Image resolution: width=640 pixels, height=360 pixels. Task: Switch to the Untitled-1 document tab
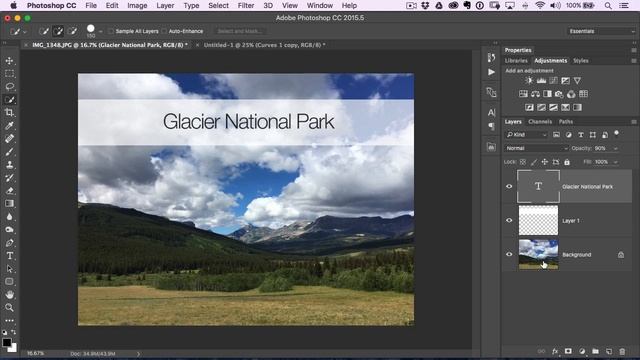(x=264, y=45)
